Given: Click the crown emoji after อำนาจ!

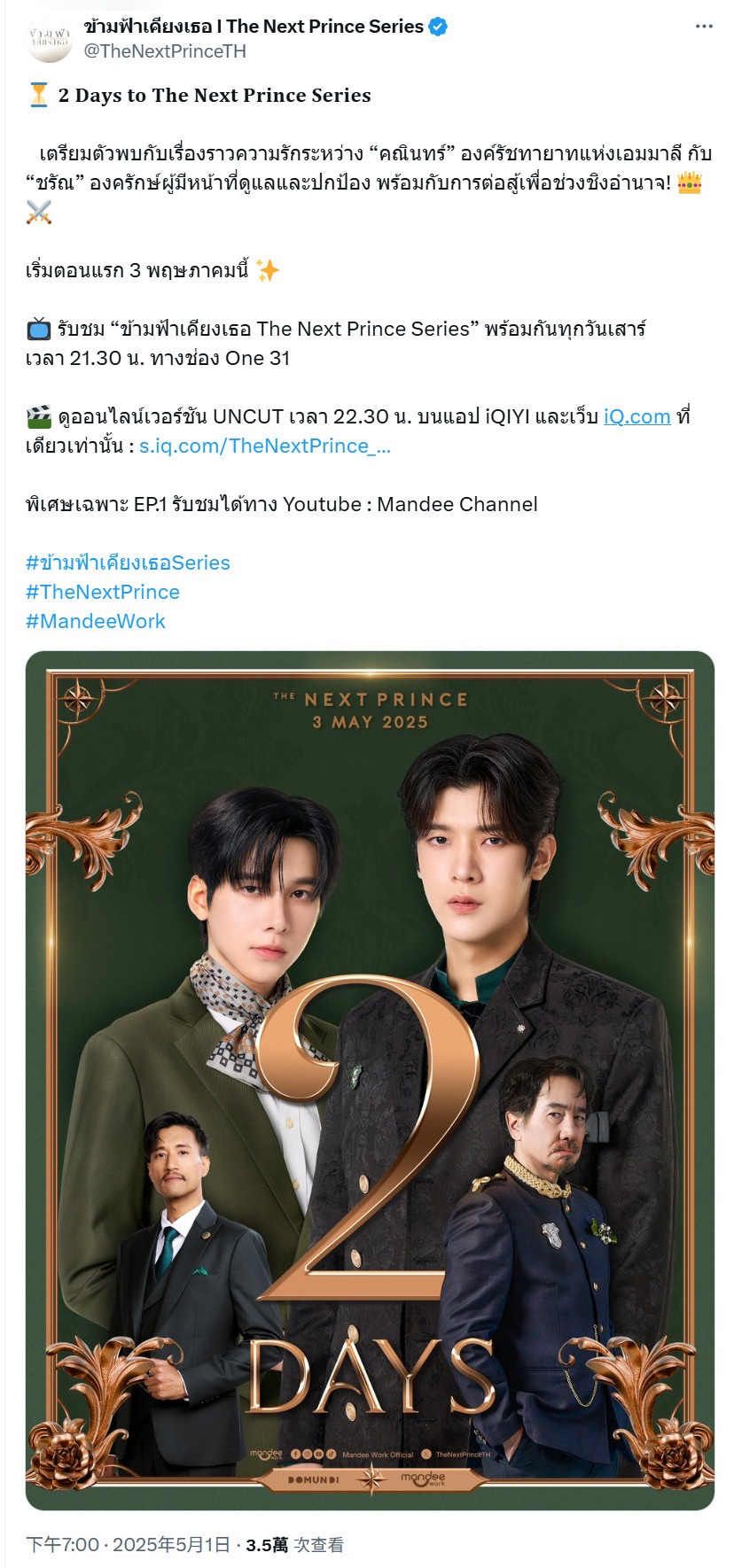Looking at the screenshot, I should tap(690, 182).
